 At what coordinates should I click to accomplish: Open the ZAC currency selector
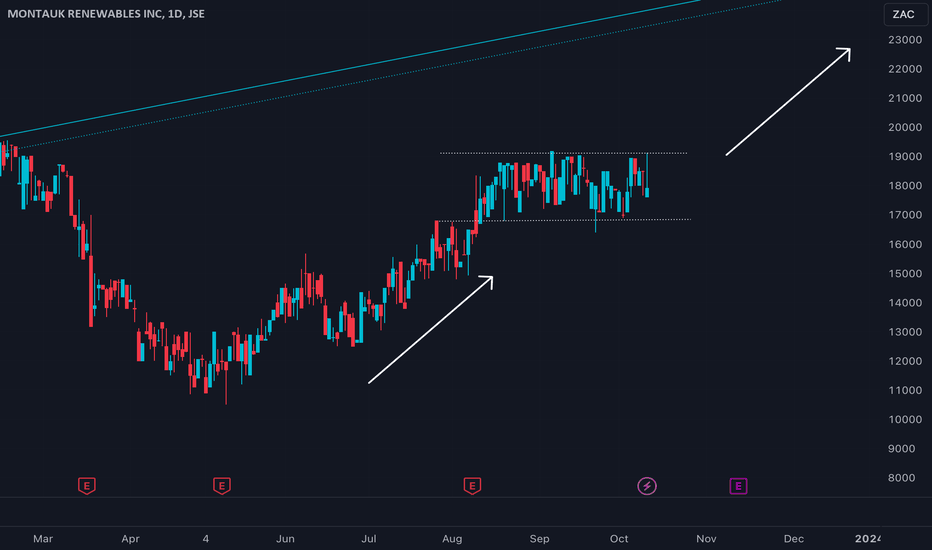(905, 14)
